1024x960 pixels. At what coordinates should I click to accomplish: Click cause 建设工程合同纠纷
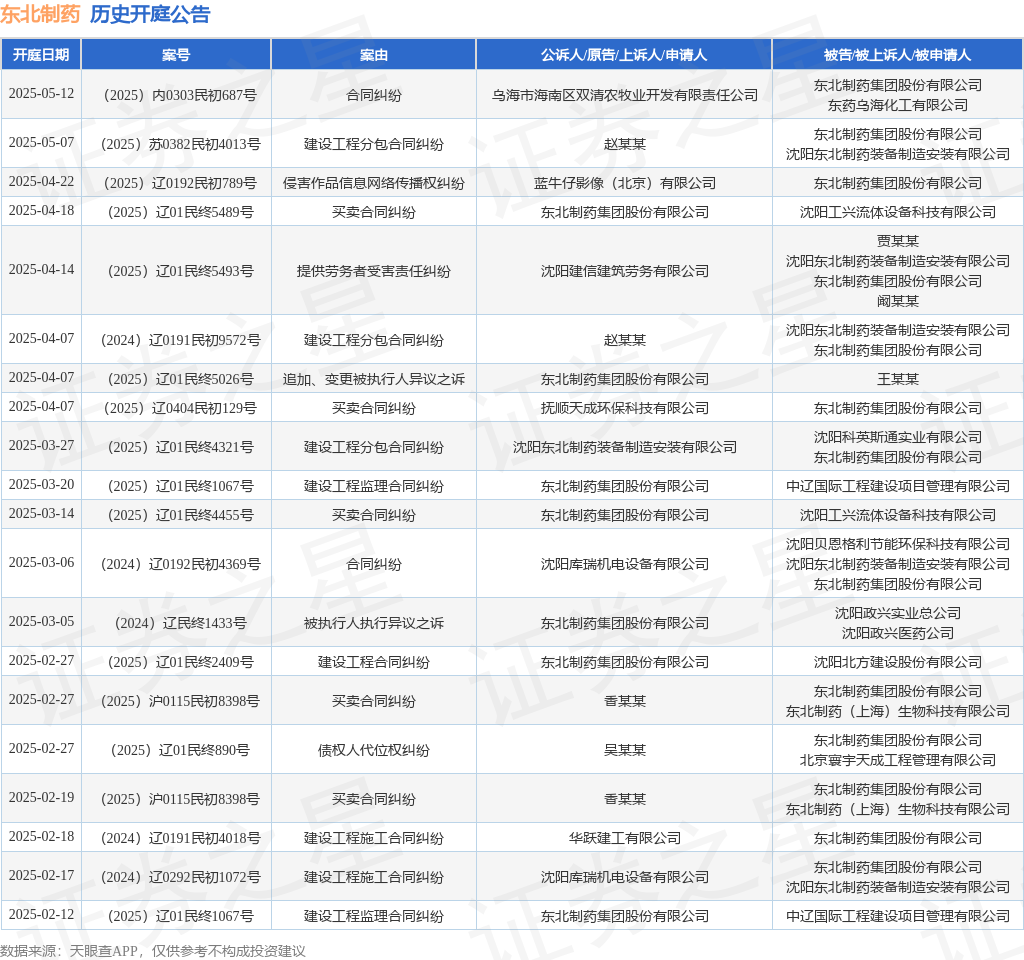(x=374, y=662)
